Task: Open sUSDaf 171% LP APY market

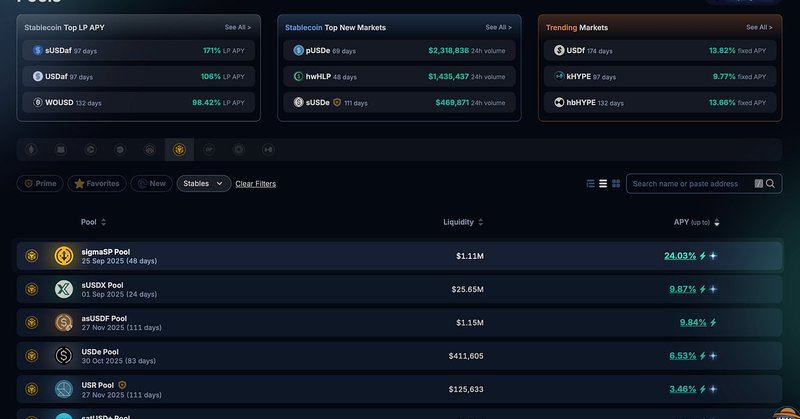Action: 139,51
